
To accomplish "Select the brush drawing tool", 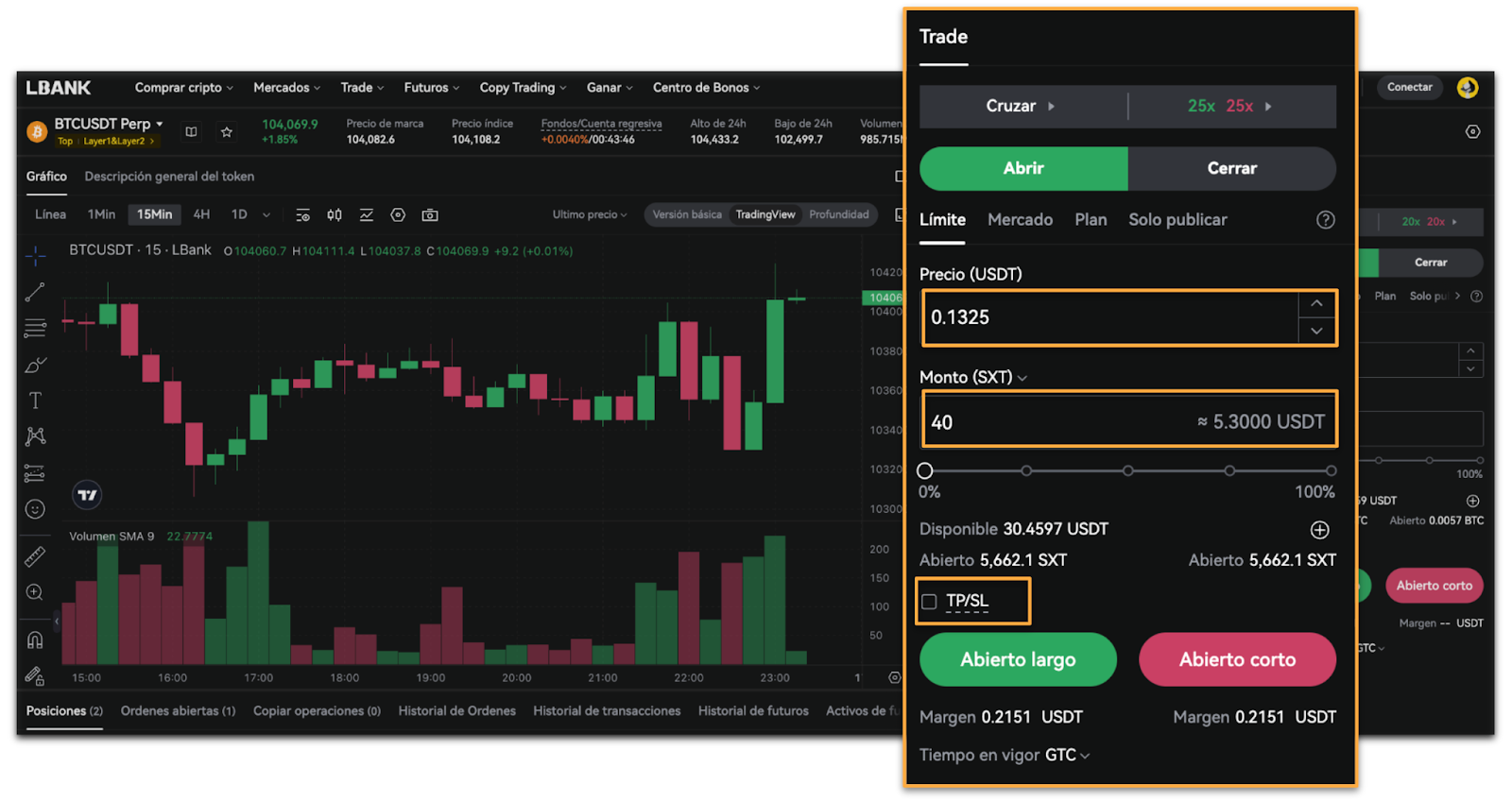I will [x=35, y=365].
